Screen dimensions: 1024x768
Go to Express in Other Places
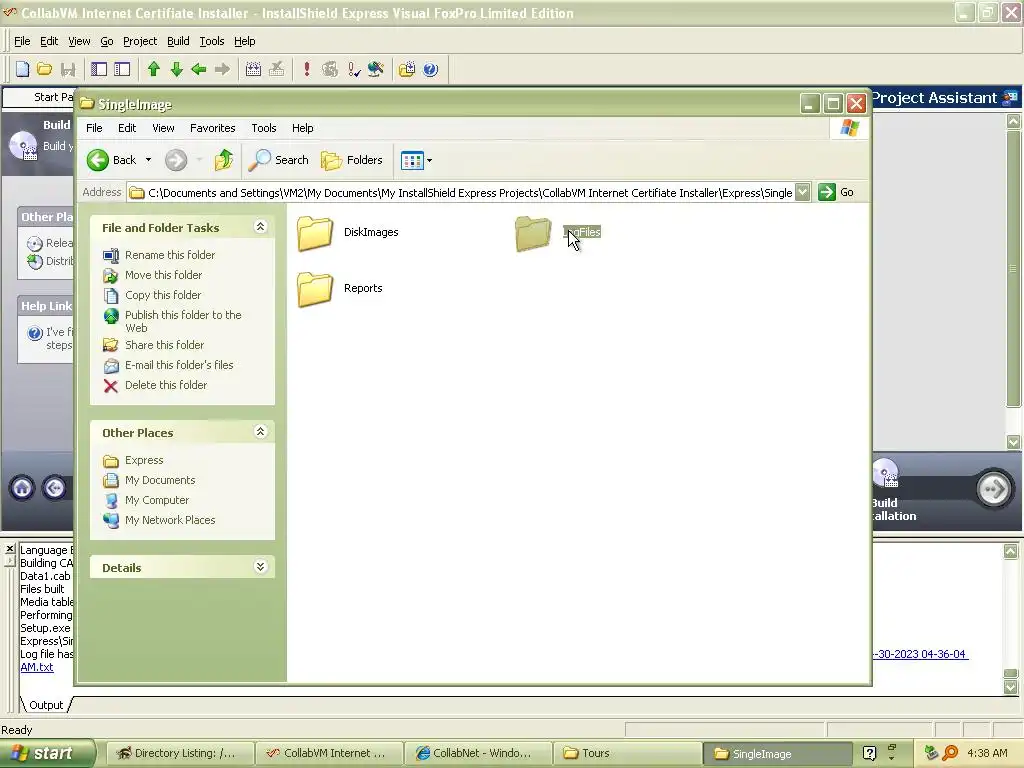144,460
